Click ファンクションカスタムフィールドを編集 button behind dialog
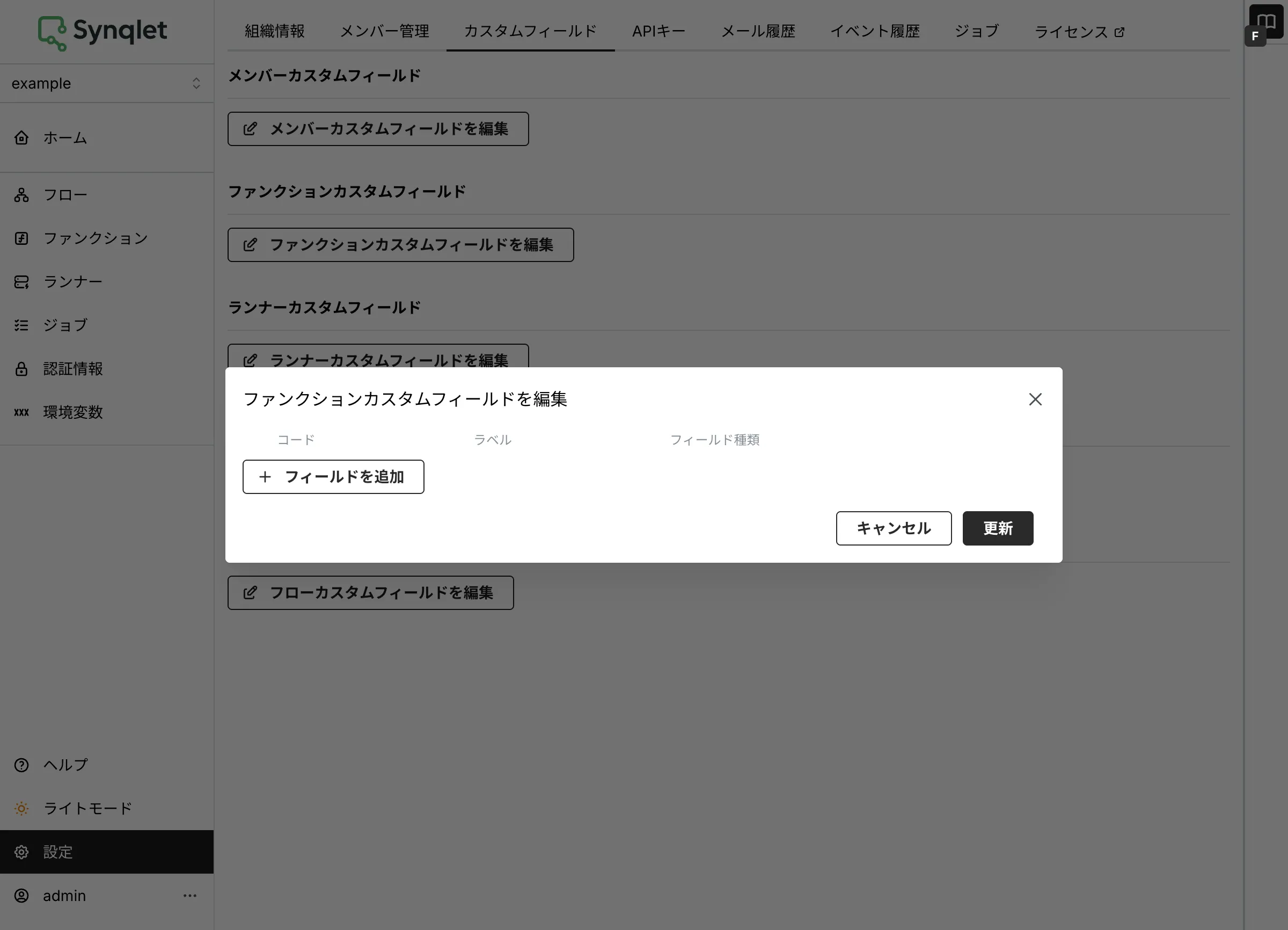 [401, 245]
